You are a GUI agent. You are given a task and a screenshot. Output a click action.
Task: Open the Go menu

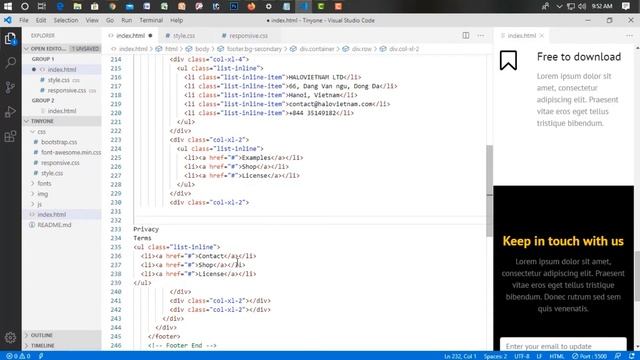[110, 20]
